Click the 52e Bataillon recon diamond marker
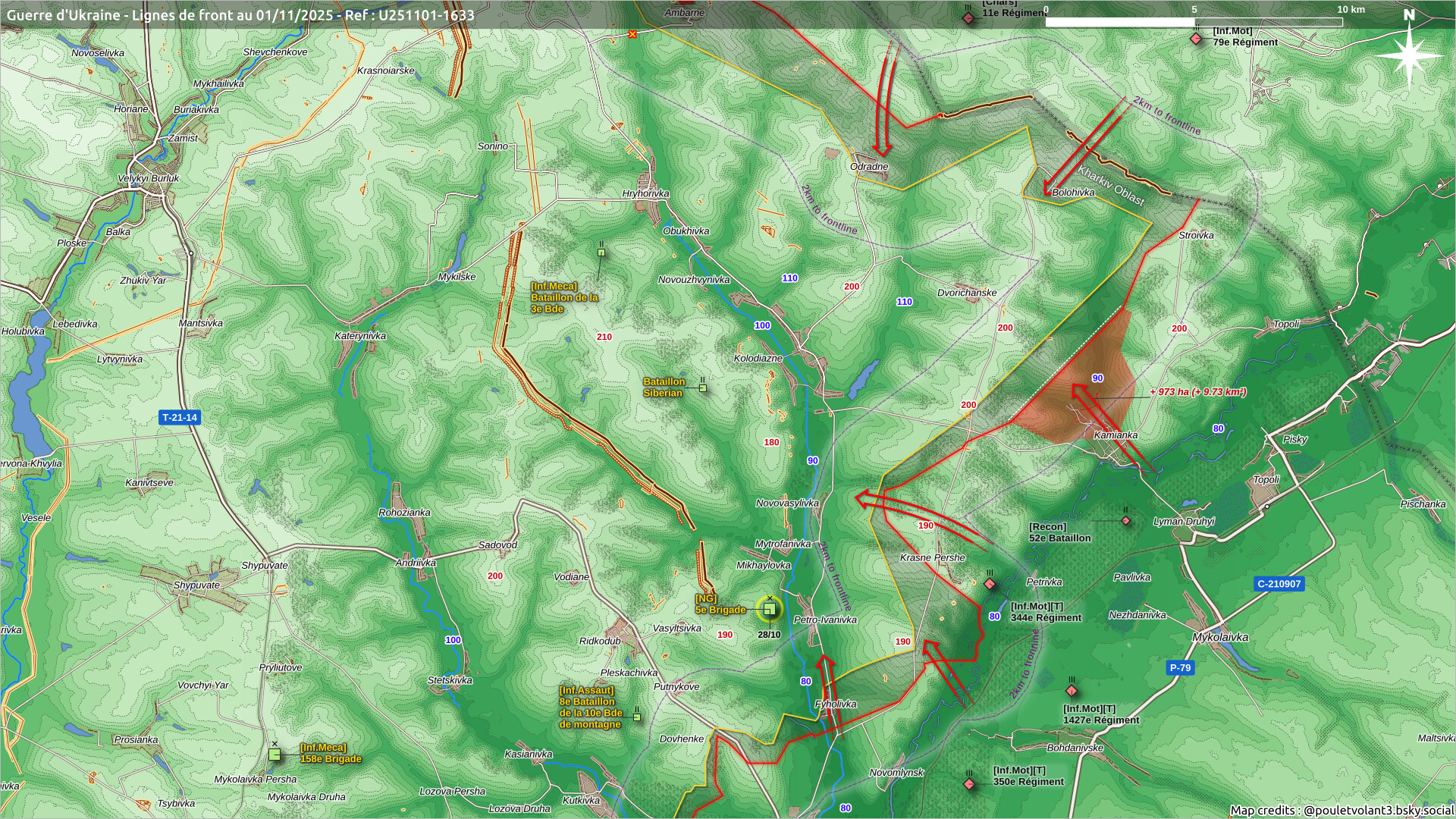The height and width of the screenshot is (819, 1456). point(1126,521)
